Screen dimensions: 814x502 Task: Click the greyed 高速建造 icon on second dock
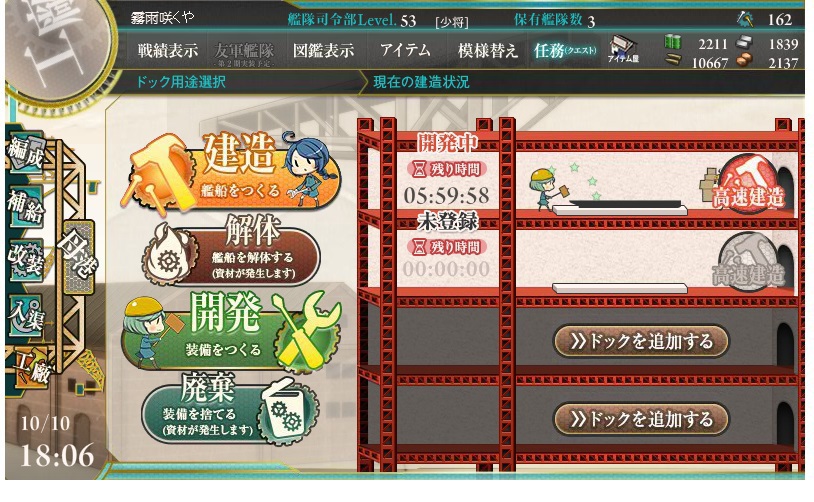(x=749, y=265)
